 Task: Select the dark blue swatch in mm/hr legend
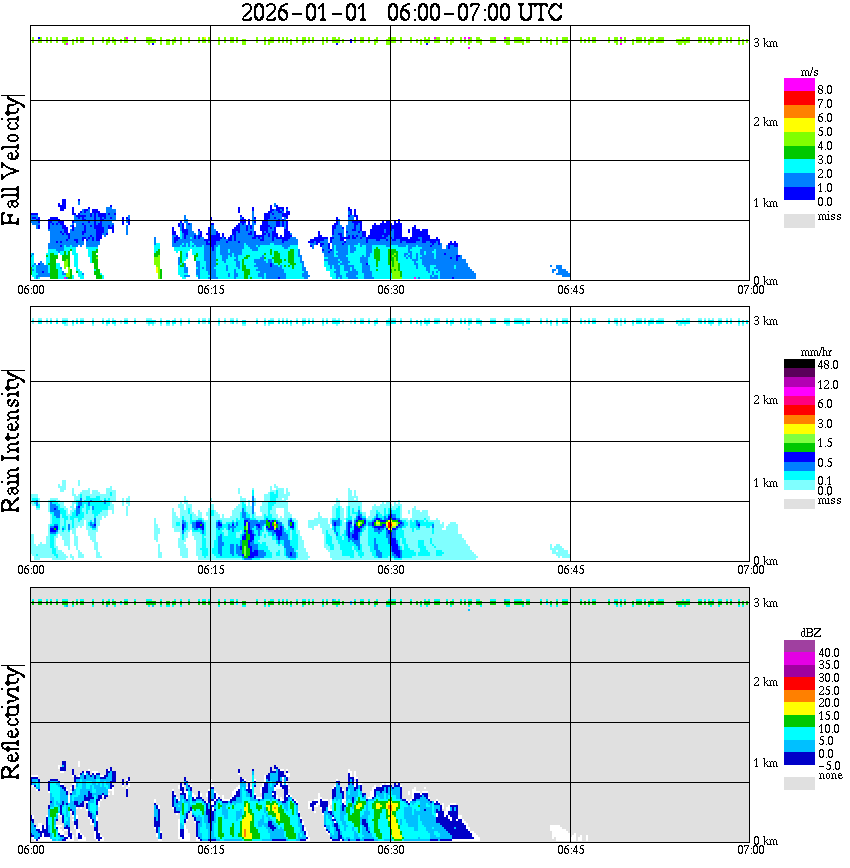click(x=799, y=457)
